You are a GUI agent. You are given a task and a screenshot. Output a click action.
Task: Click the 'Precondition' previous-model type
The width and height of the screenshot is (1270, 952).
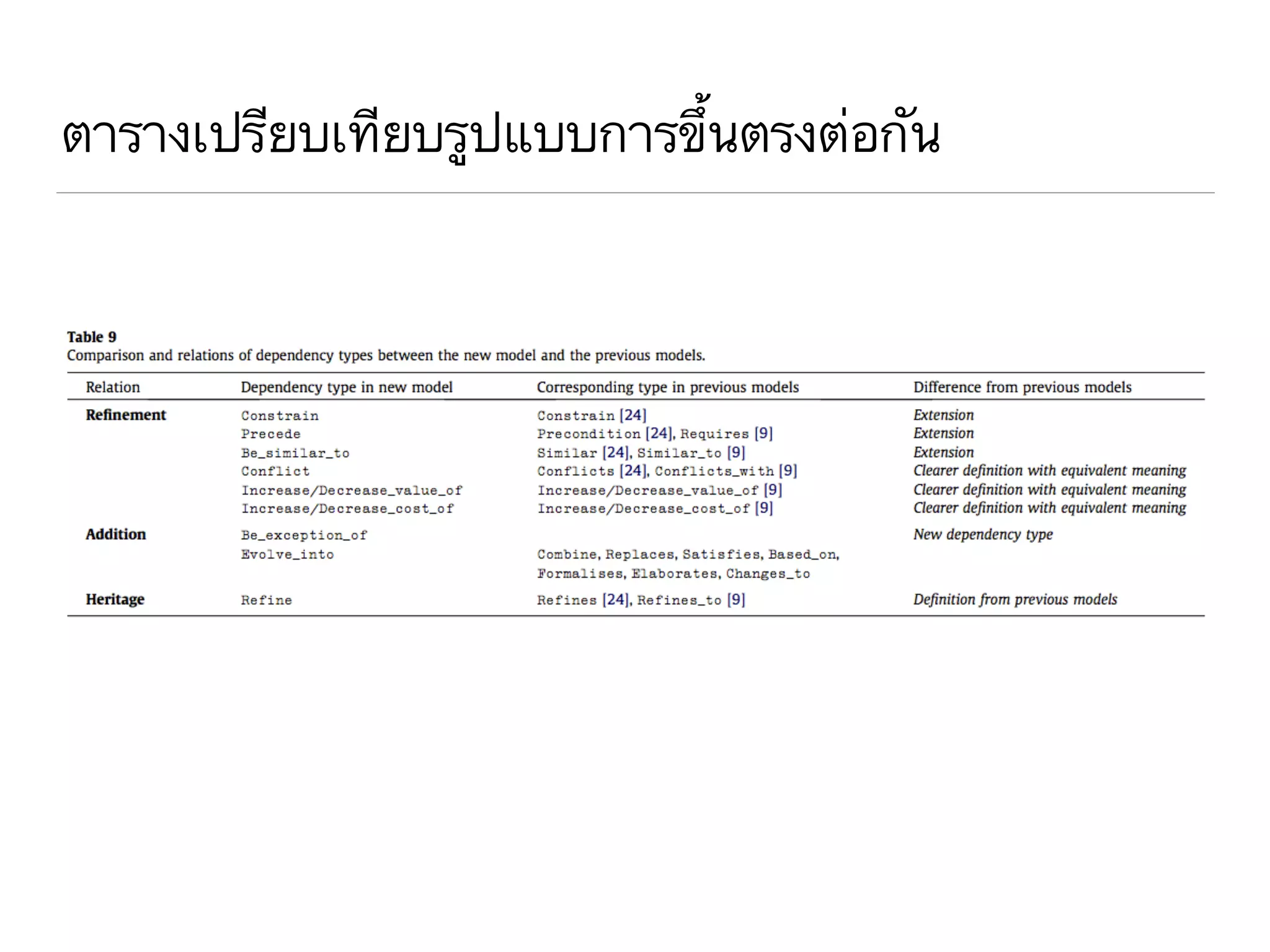tap(589, 434)
